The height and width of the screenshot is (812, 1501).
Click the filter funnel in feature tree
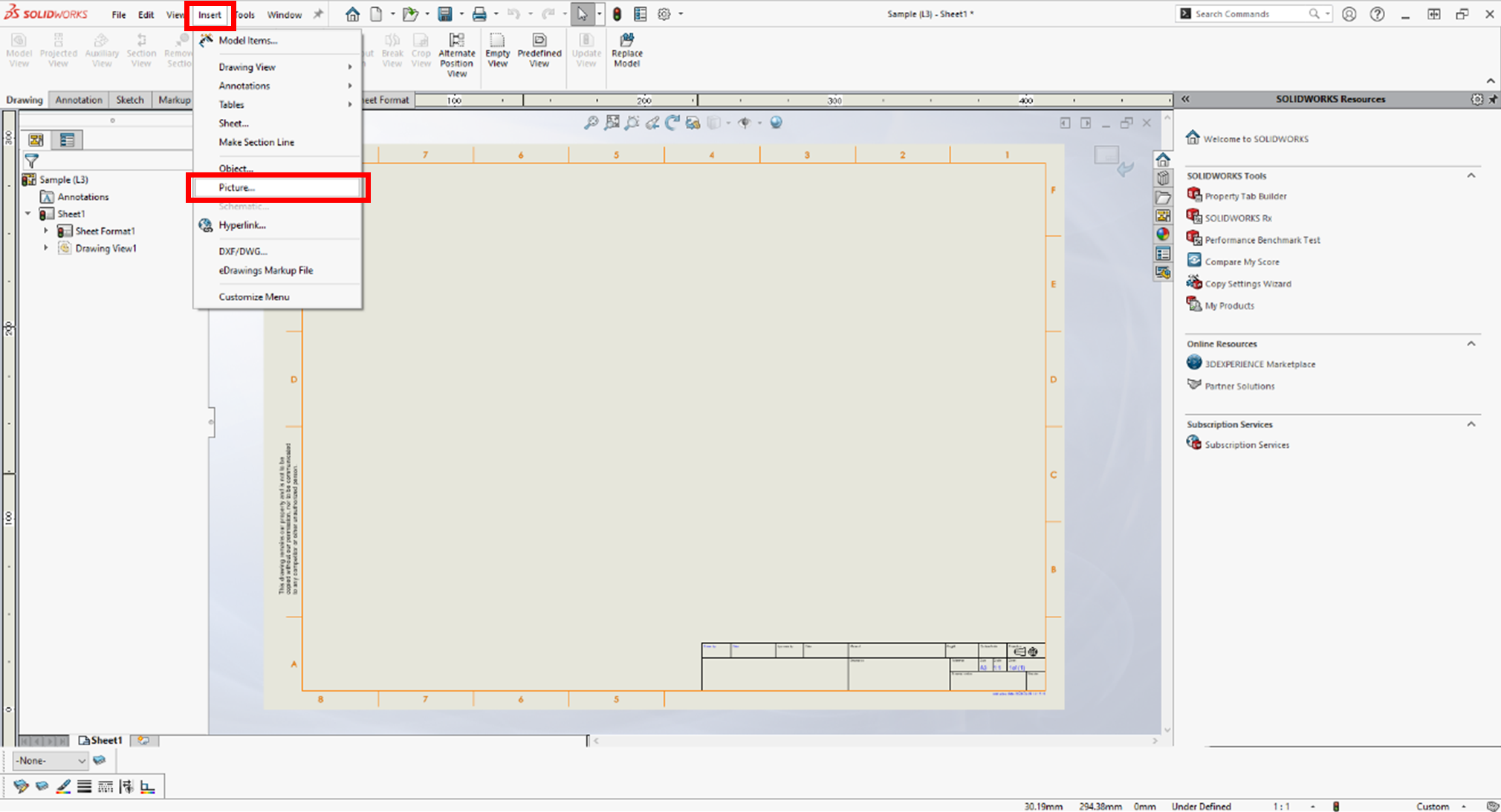coord(31,160)
